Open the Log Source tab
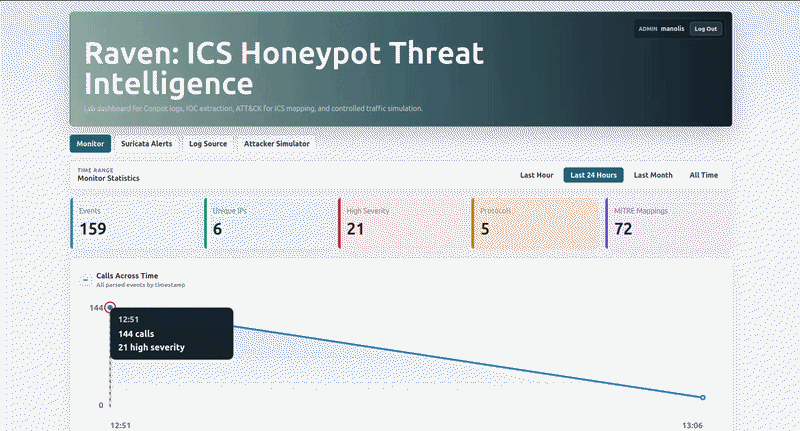 click(208, 144)
